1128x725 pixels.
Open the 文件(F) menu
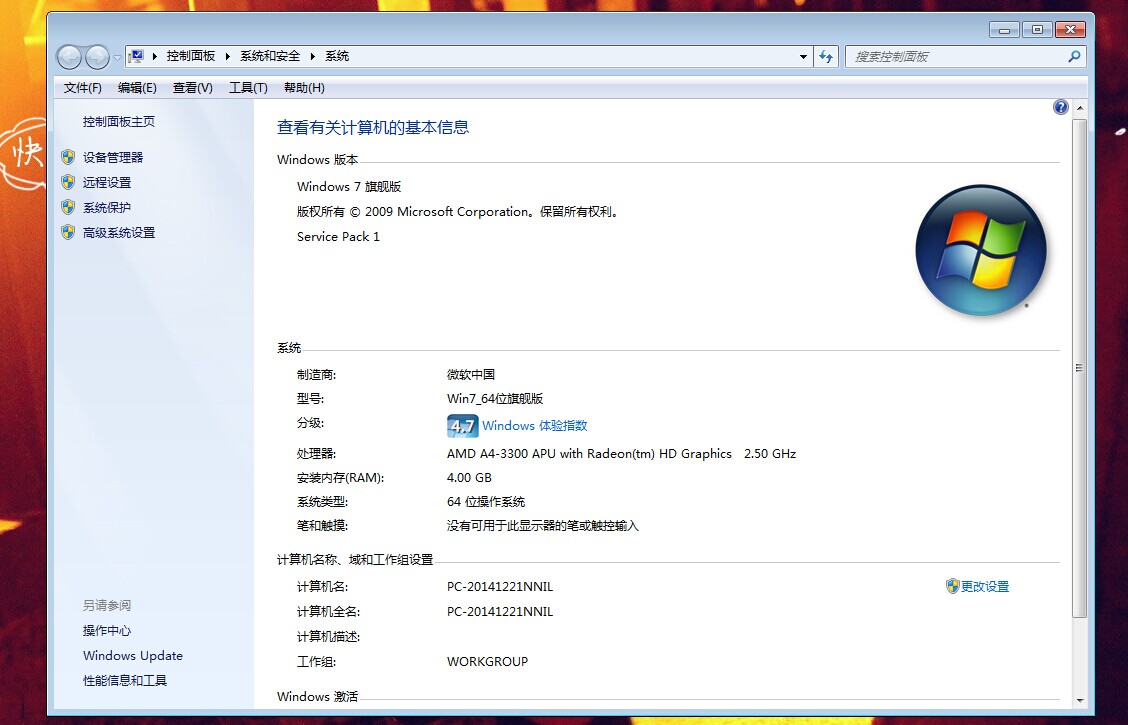click(x=83, y=88)
